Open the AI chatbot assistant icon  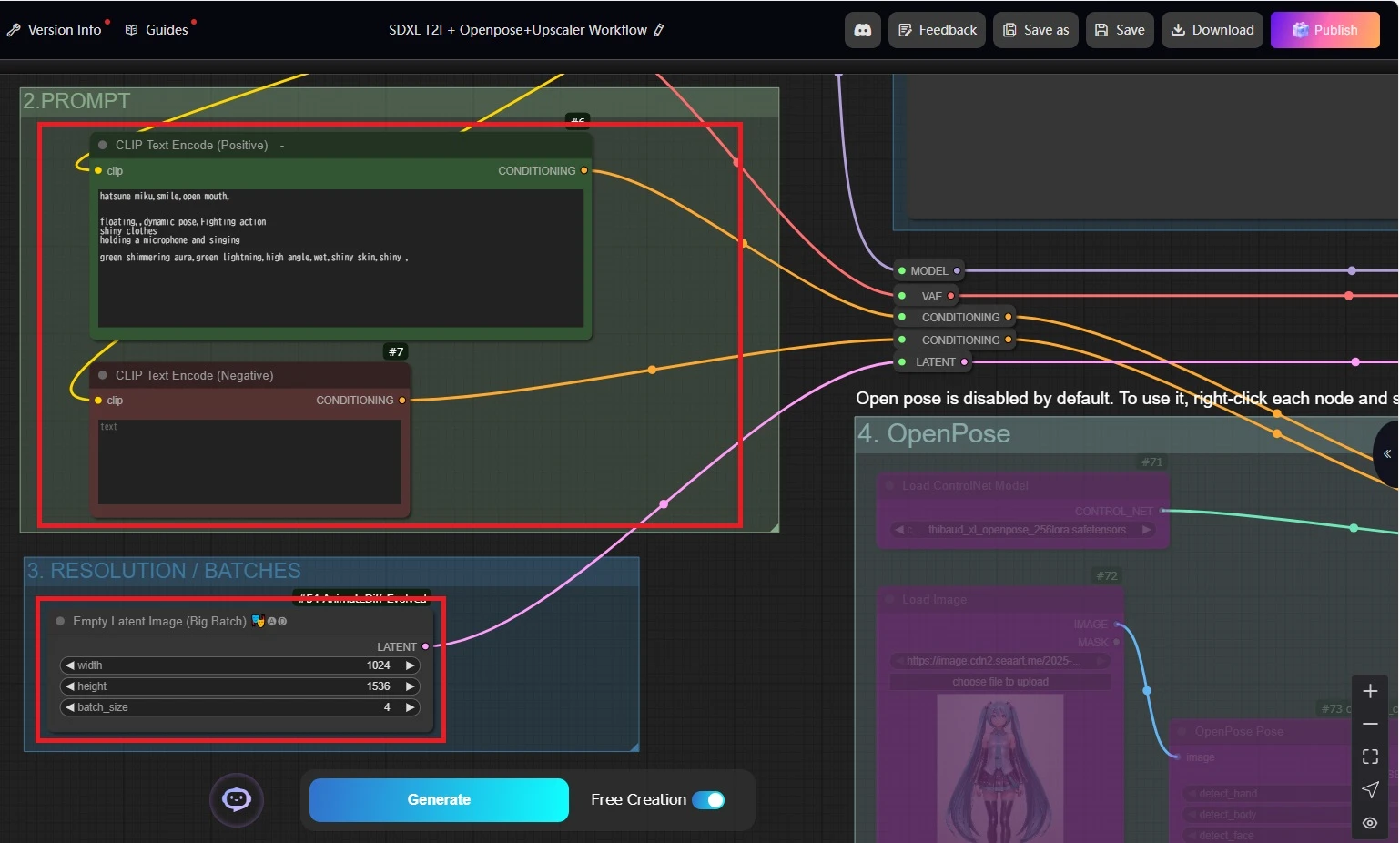click(237, 799)
